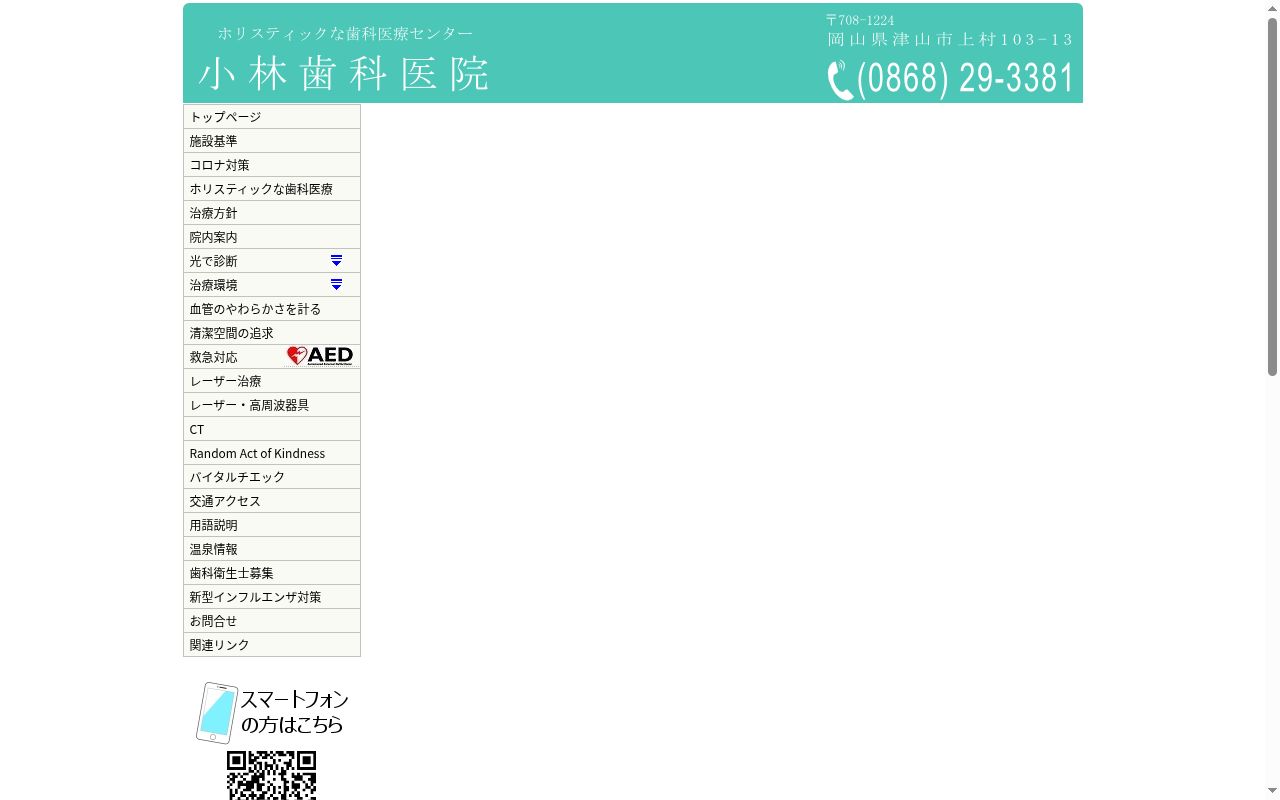The width and height of the screenshot is (1280, 800).
Task: Open バイタルチェック menu entry
Action: click(x=272, y=477)
